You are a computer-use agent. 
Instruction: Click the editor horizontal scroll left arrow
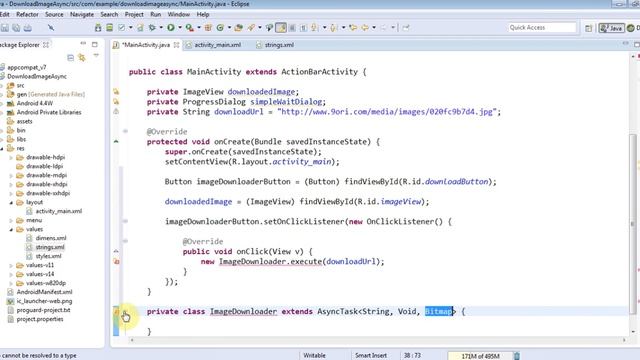[x=132, y=340]
